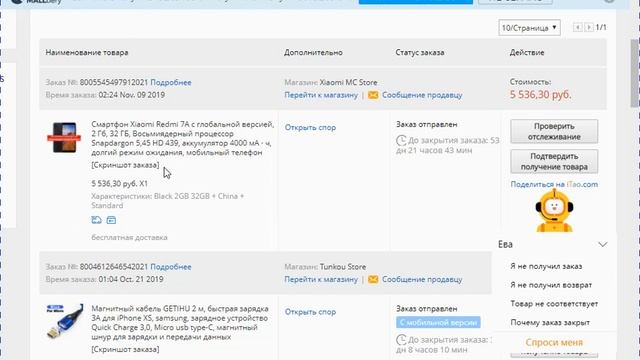Select Почему заказ закрыт option
640x360 pixels.
coord(550,323)
